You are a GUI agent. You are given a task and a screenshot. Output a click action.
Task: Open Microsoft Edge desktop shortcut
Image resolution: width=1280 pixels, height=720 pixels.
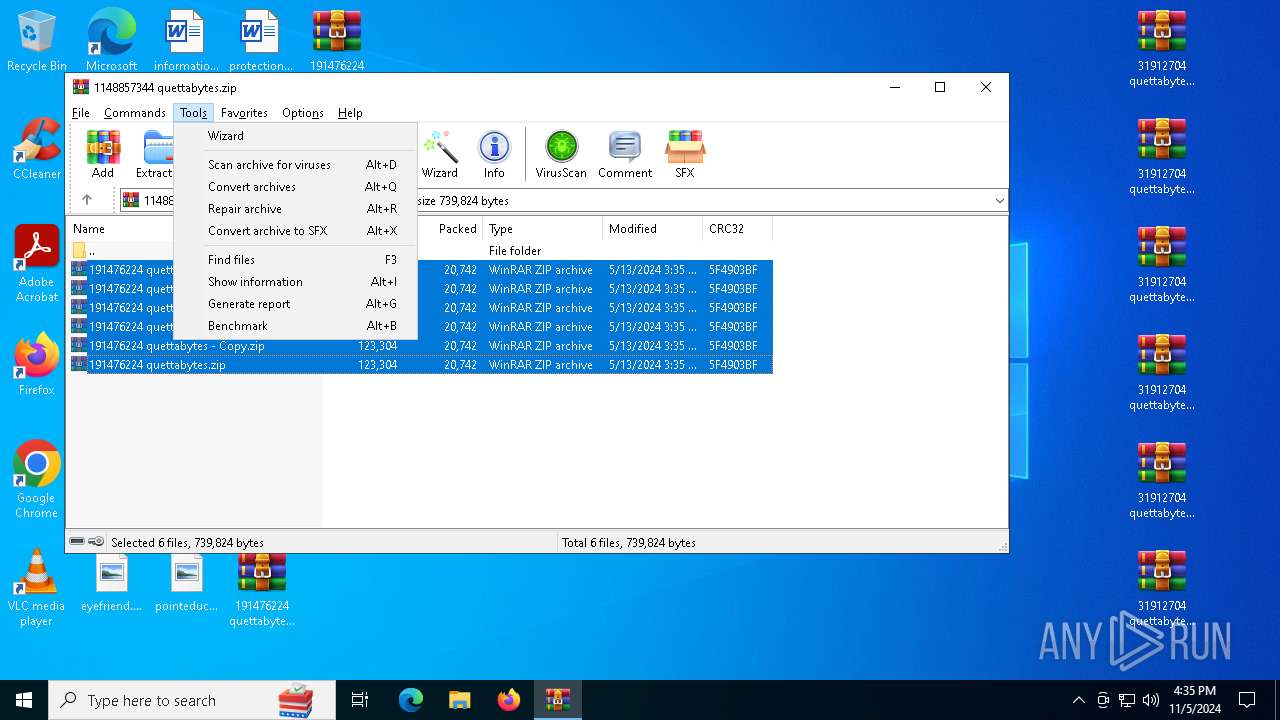(x=111, y=41)
